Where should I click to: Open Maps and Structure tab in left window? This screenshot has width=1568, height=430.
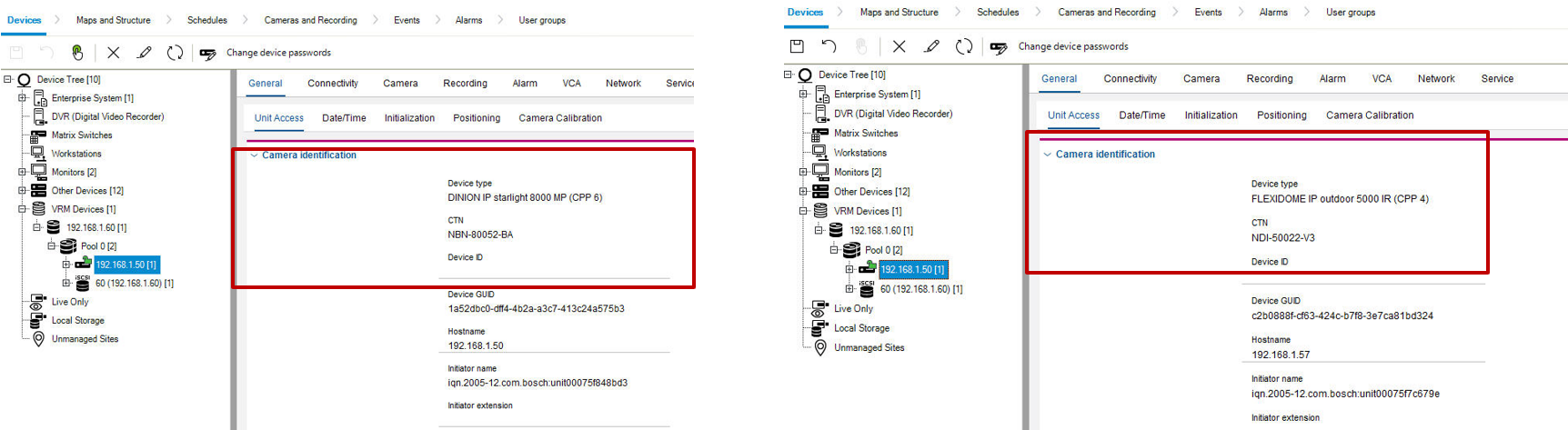point(113,20)
